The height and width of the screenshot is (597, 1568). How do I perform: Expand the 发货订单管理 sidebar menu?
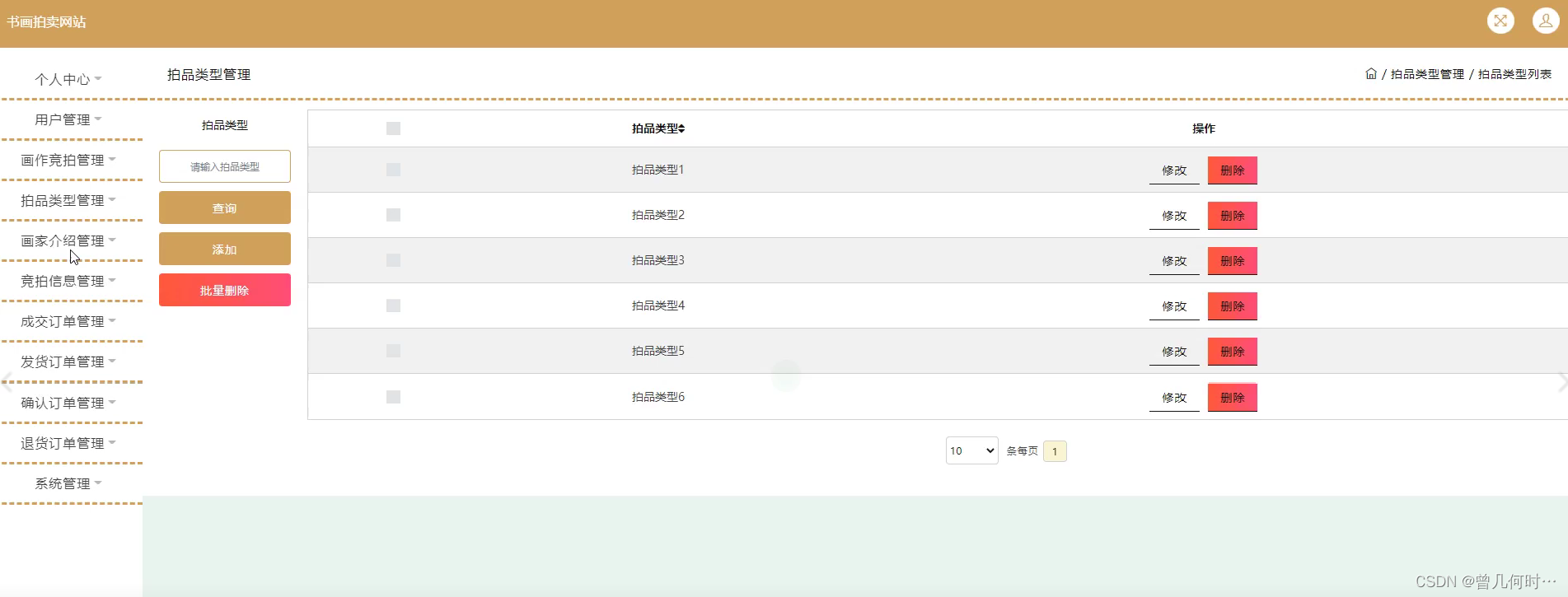pos(68,361)
